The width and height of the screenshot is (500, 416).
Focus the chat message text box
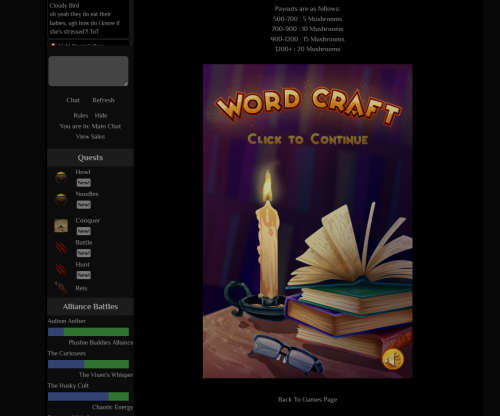point(88,71)
